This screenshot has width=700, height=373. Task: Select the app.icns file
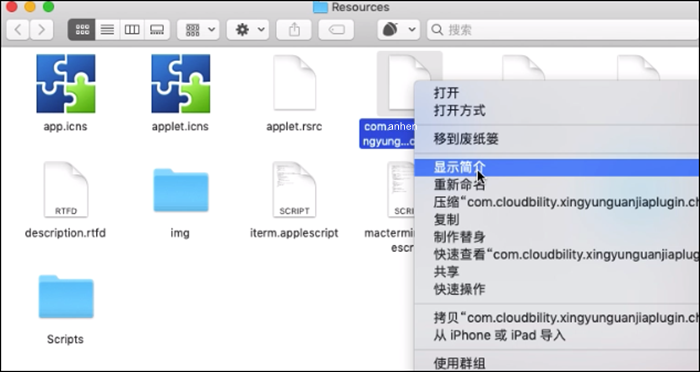66,93
